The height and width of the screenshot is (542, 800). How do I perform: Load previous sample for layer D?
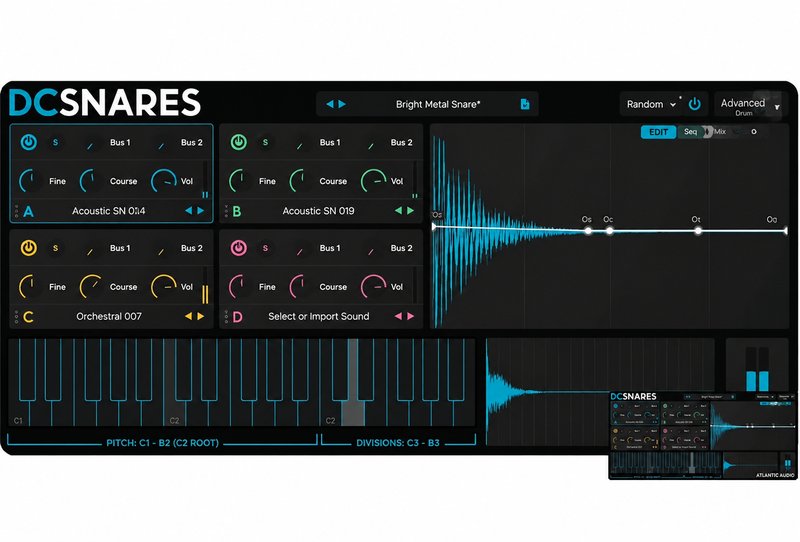(398, 316)
